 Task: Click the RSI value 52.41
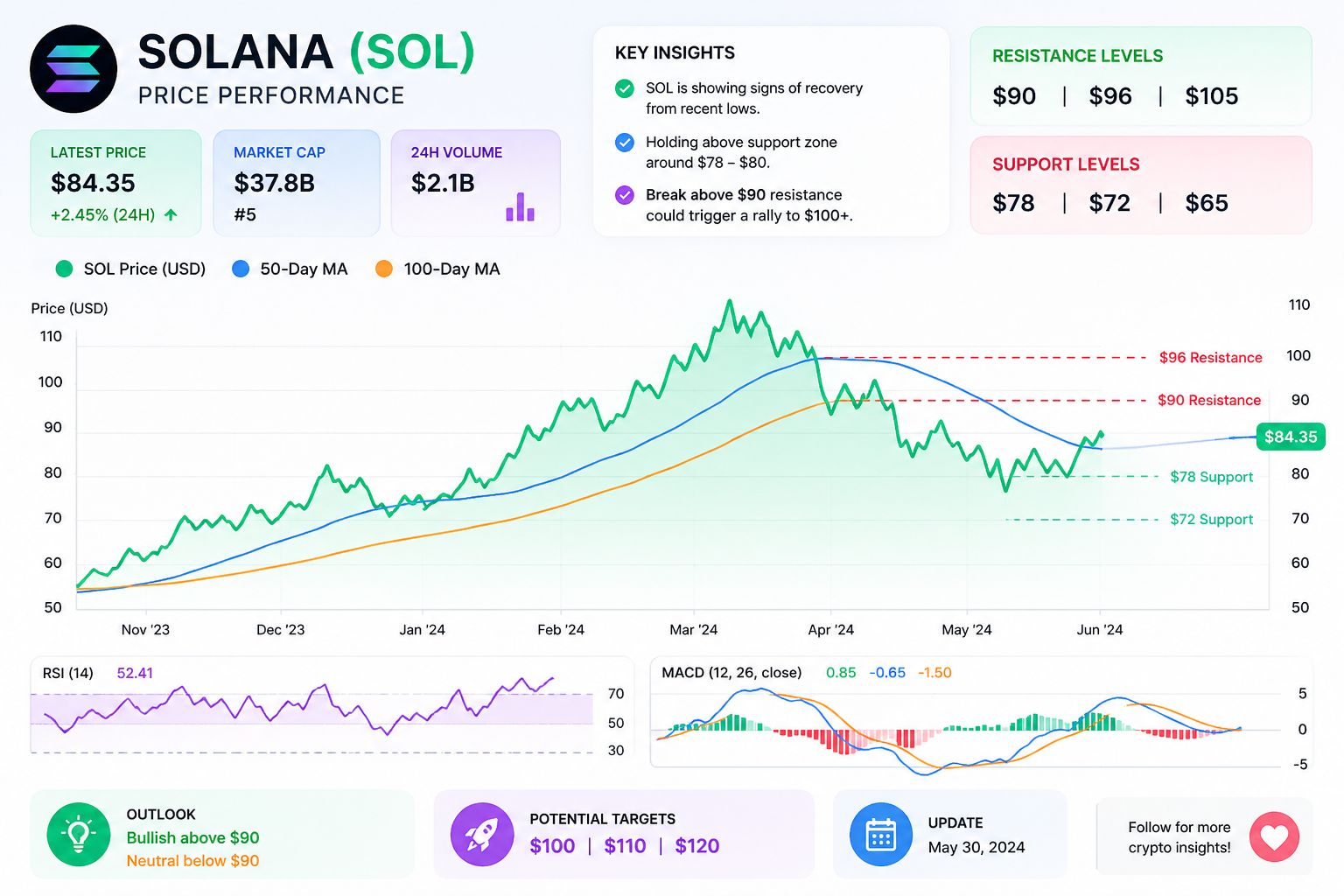[135, 674]
